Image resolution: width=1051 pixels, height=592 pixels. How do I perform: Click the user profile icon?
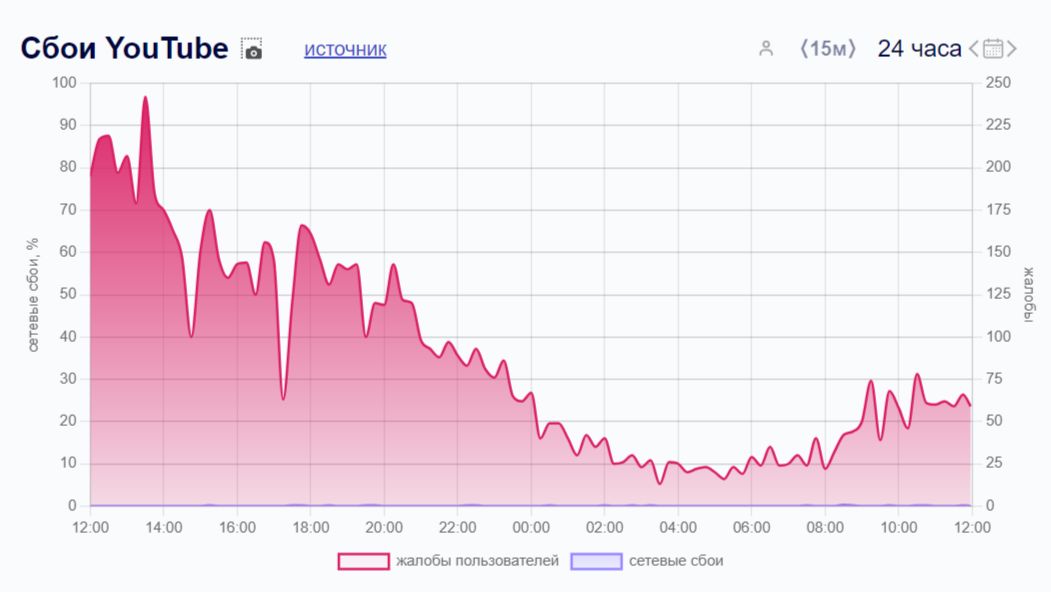[x=766, y=48]
